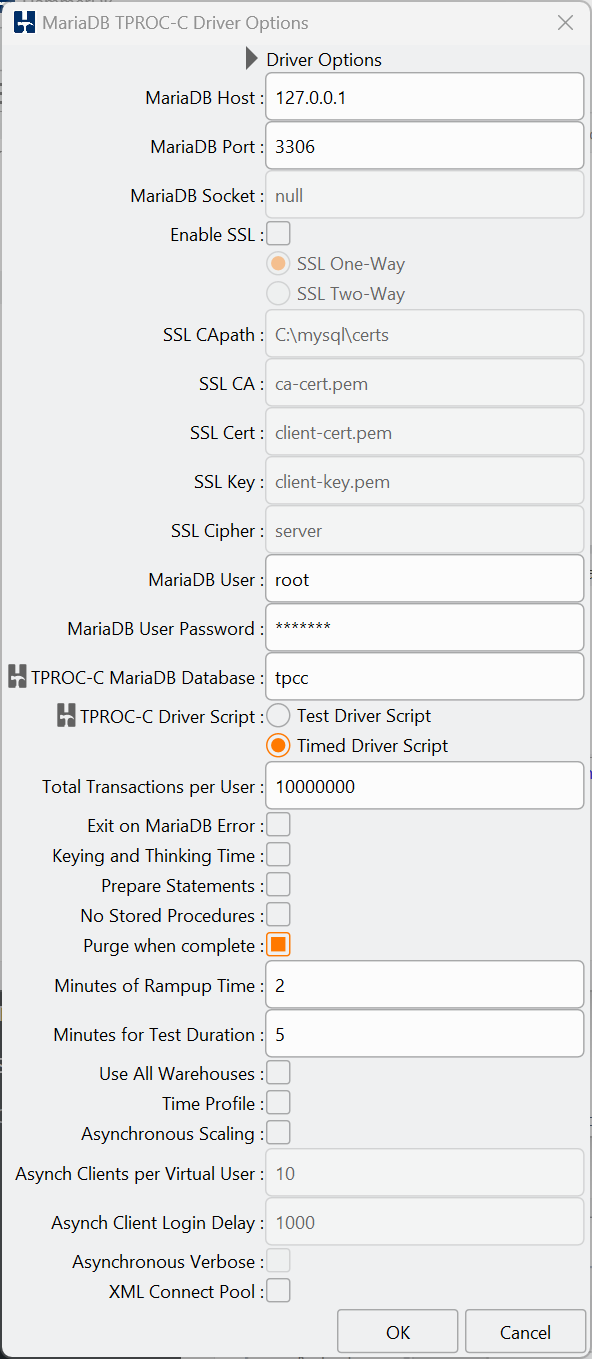Check the XML Connect Pool box
The width and height of the screenshot is (592, 1359).
pyautogui.click(x=278, y=1291)
